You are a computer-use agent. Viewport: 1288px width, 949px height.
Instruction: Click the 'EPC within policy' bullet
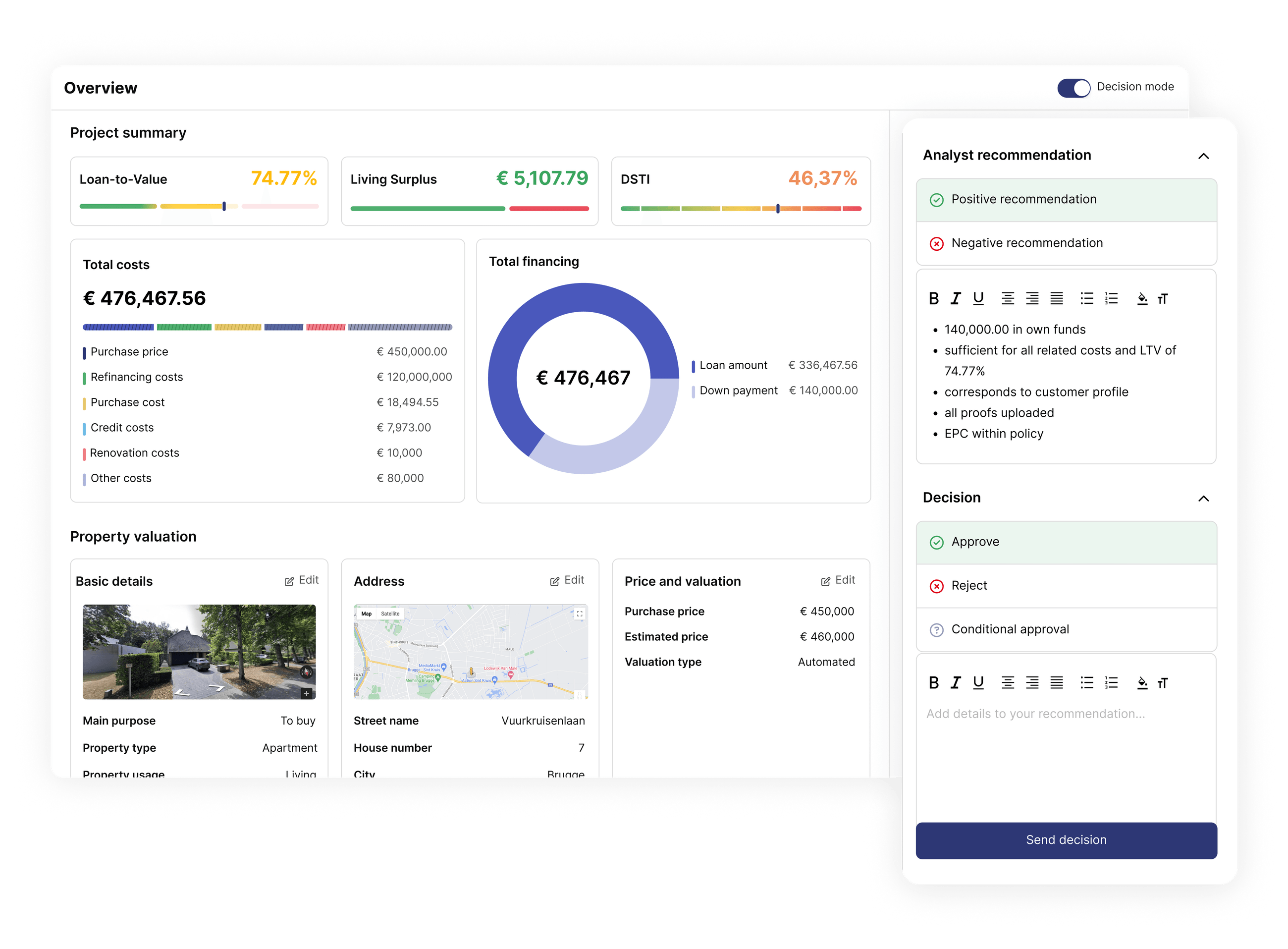click(x=993, y=434)
